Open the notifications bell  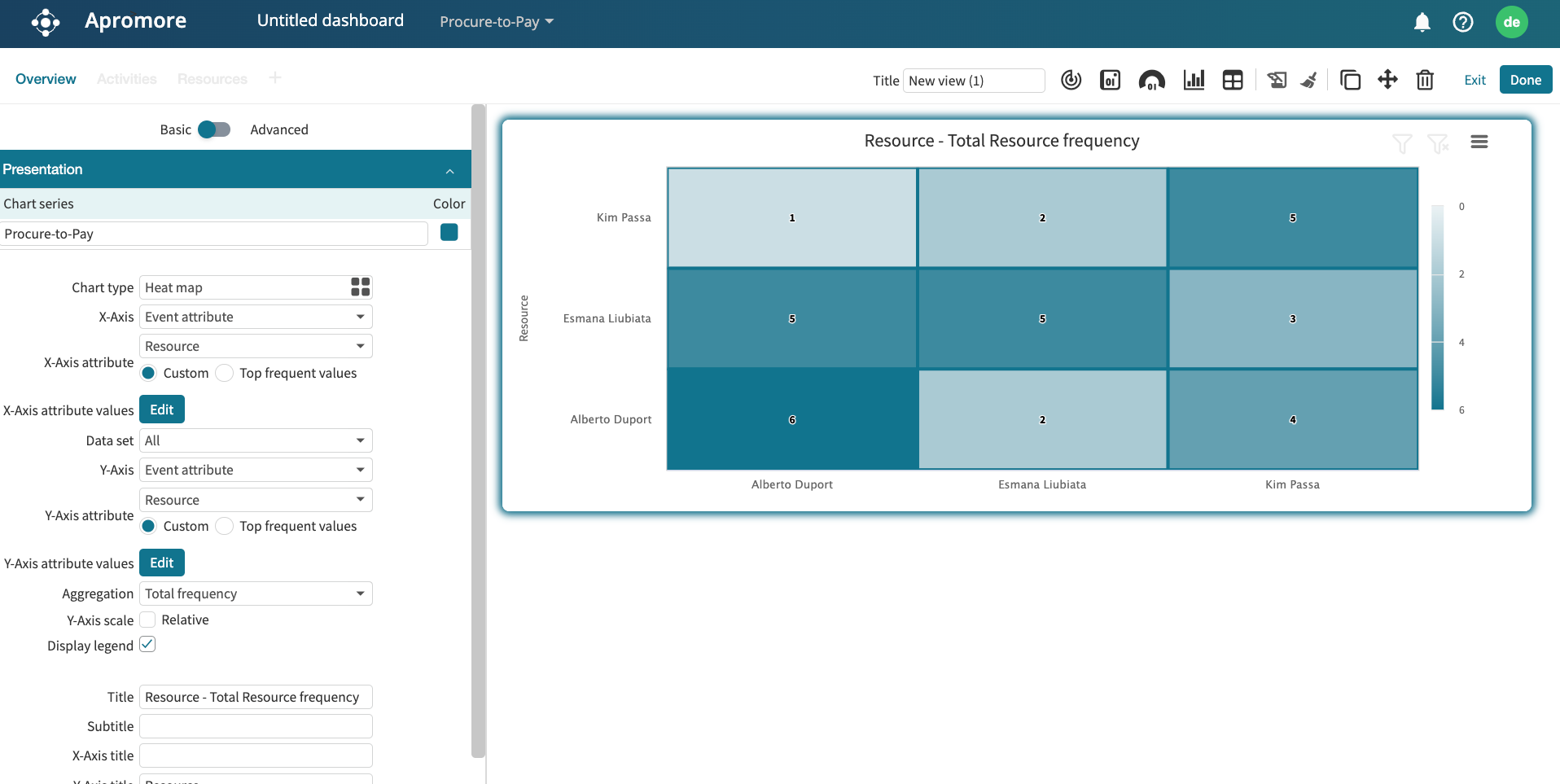[x=1422, y=22]
